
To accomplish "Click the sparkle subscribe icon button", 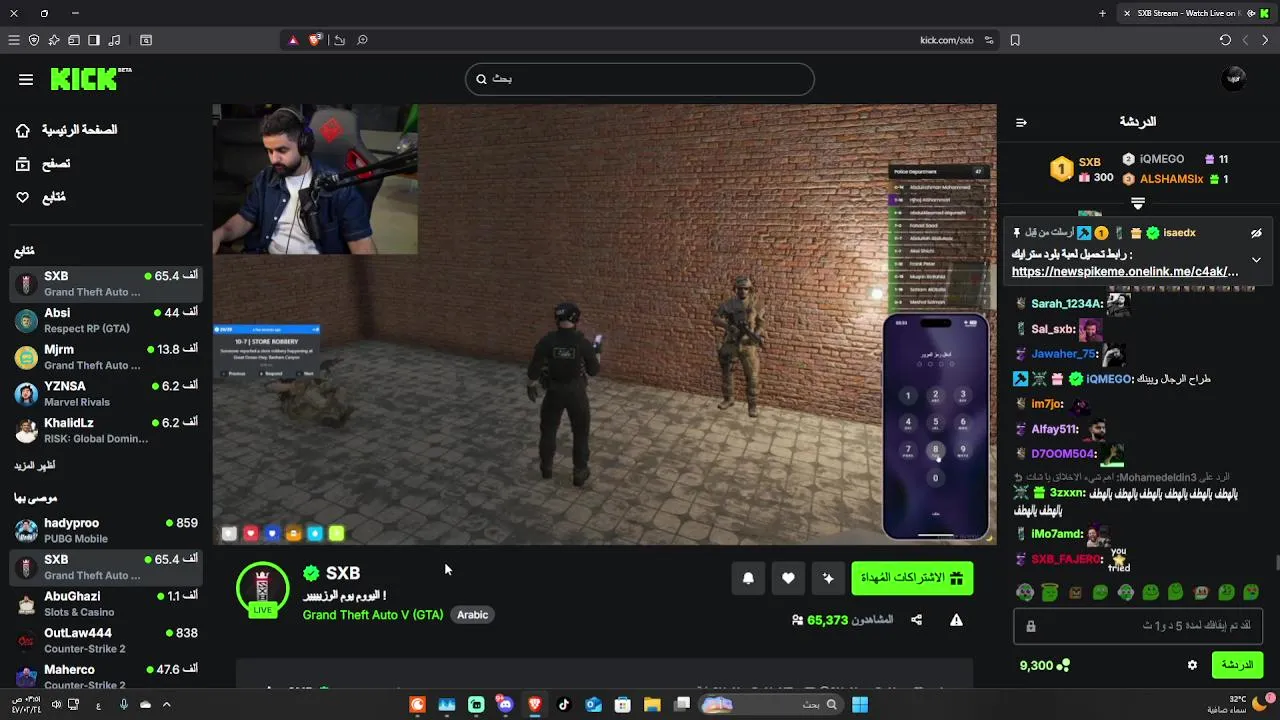I will tap(828, 578).
